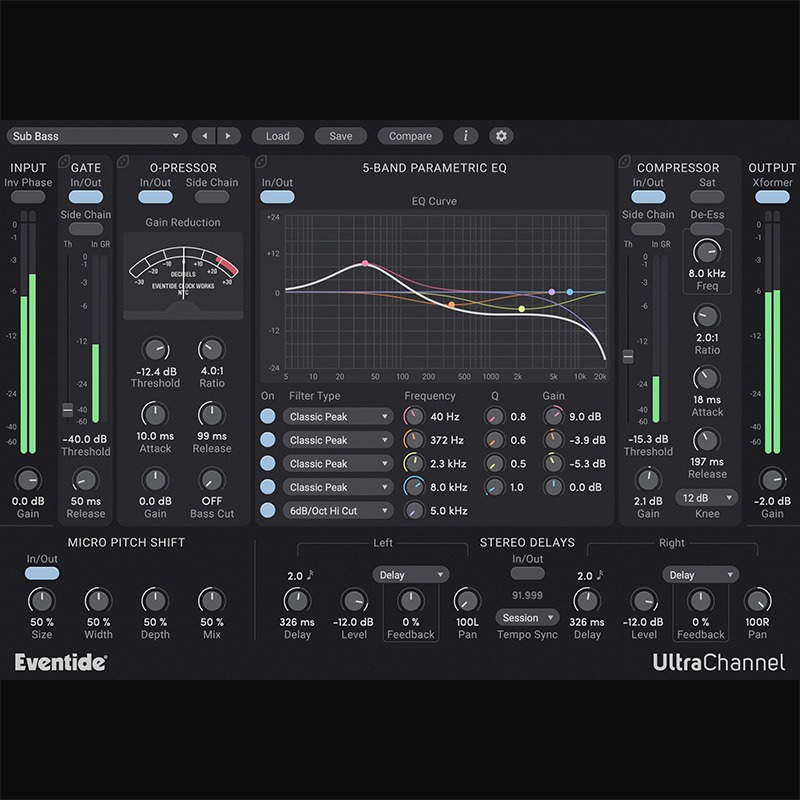Open the settings gear
This screenshot has height=800, width=800.
tap(501, 136)
